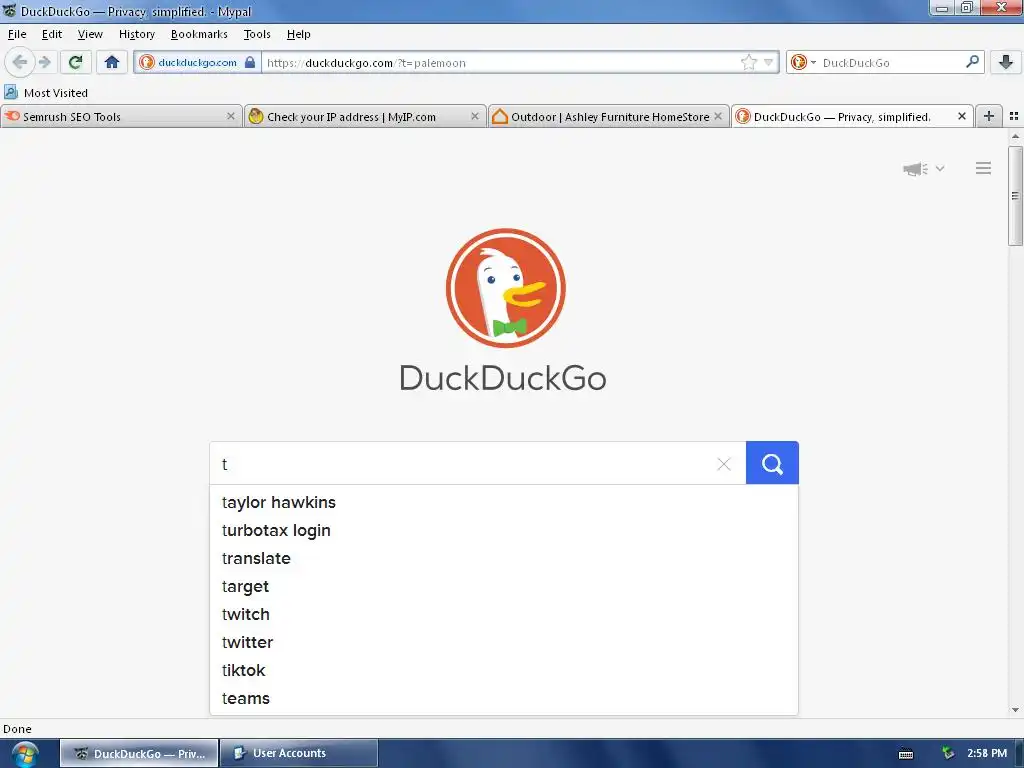Screen dimensions: 1024x768
Task: Open the Tools menu
Action: click(257, 34)
